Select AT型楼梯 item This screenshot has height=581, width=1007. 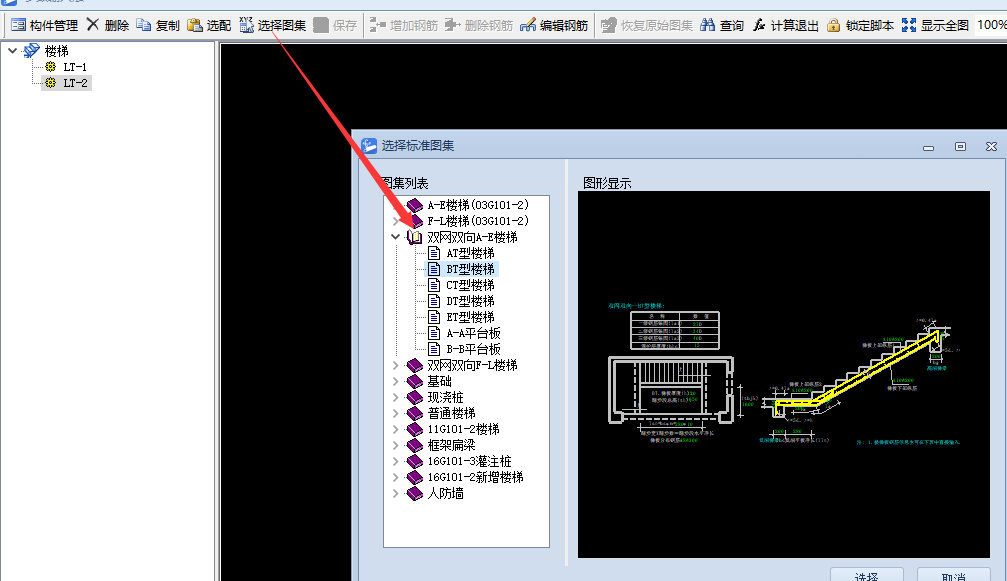coord(470,253)
